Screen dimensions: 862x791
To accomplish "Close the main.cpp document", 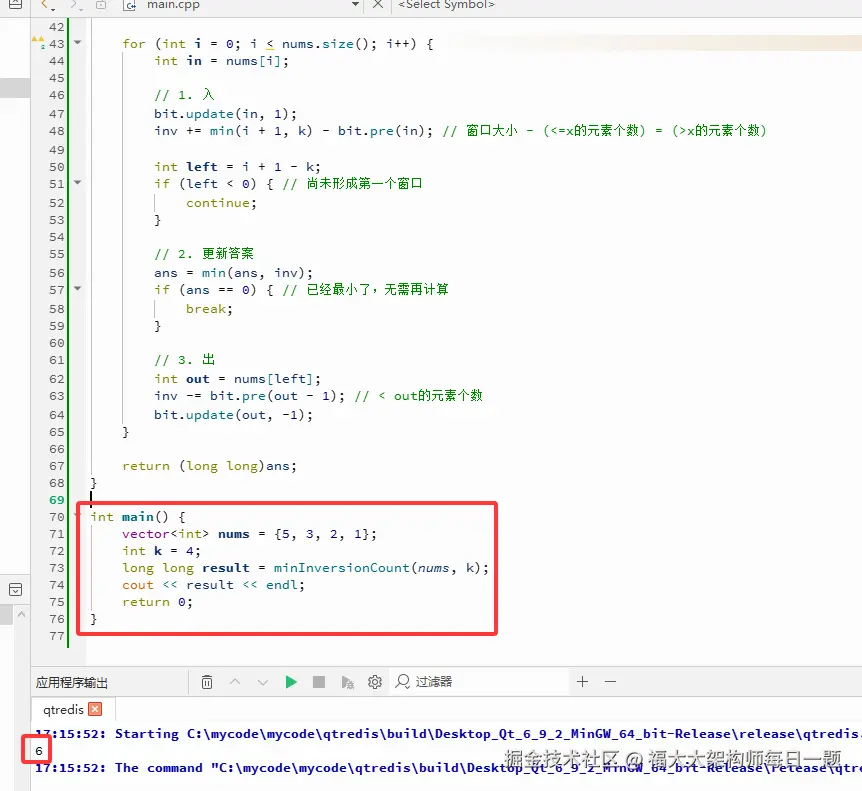I will point(378,5).
